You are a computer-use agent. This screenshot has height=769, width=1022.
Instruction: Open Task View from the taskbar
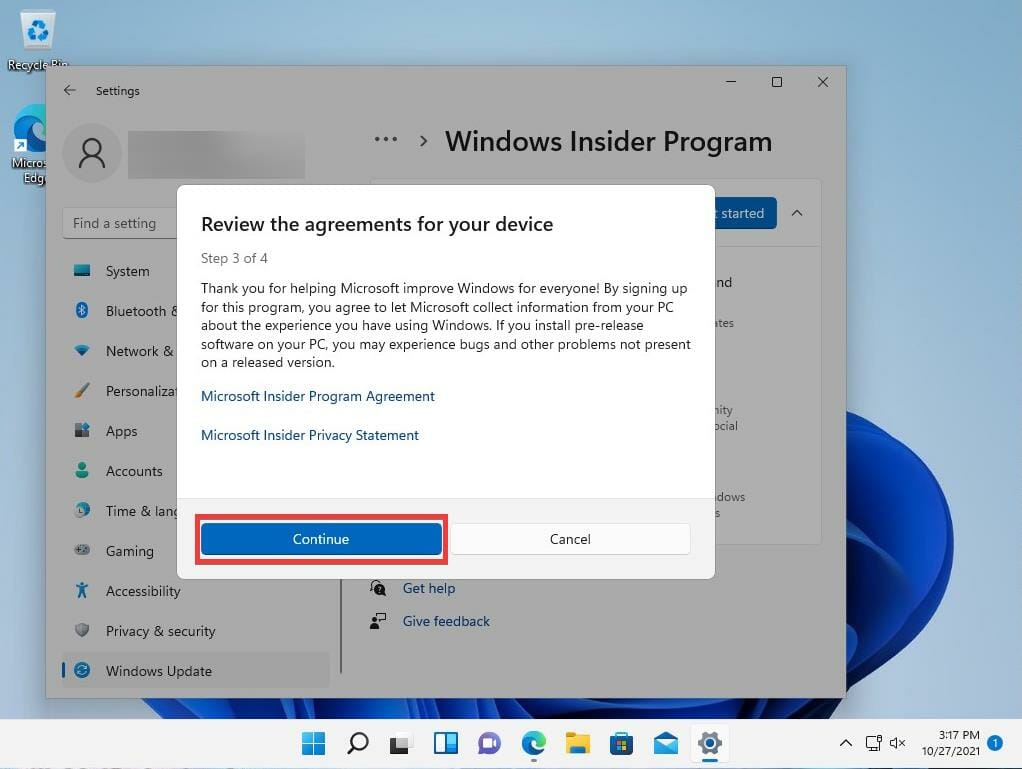point(402,744)
